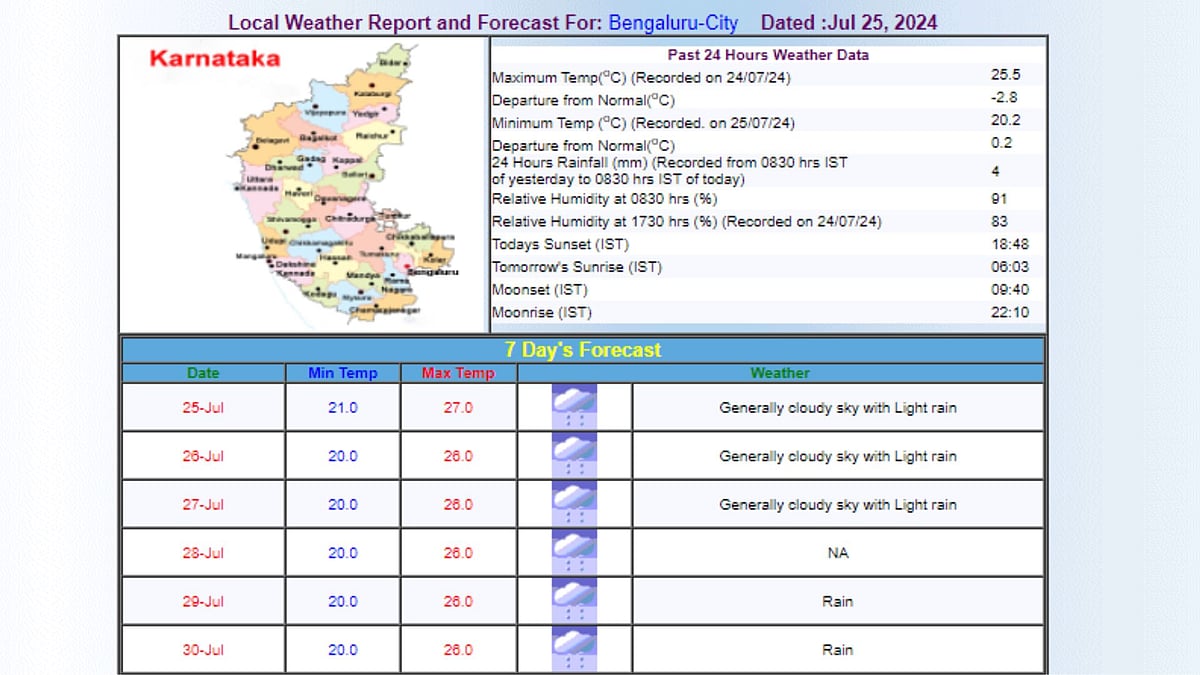Click the 7 Day's Forecast banner

click(x=583, y=350)
